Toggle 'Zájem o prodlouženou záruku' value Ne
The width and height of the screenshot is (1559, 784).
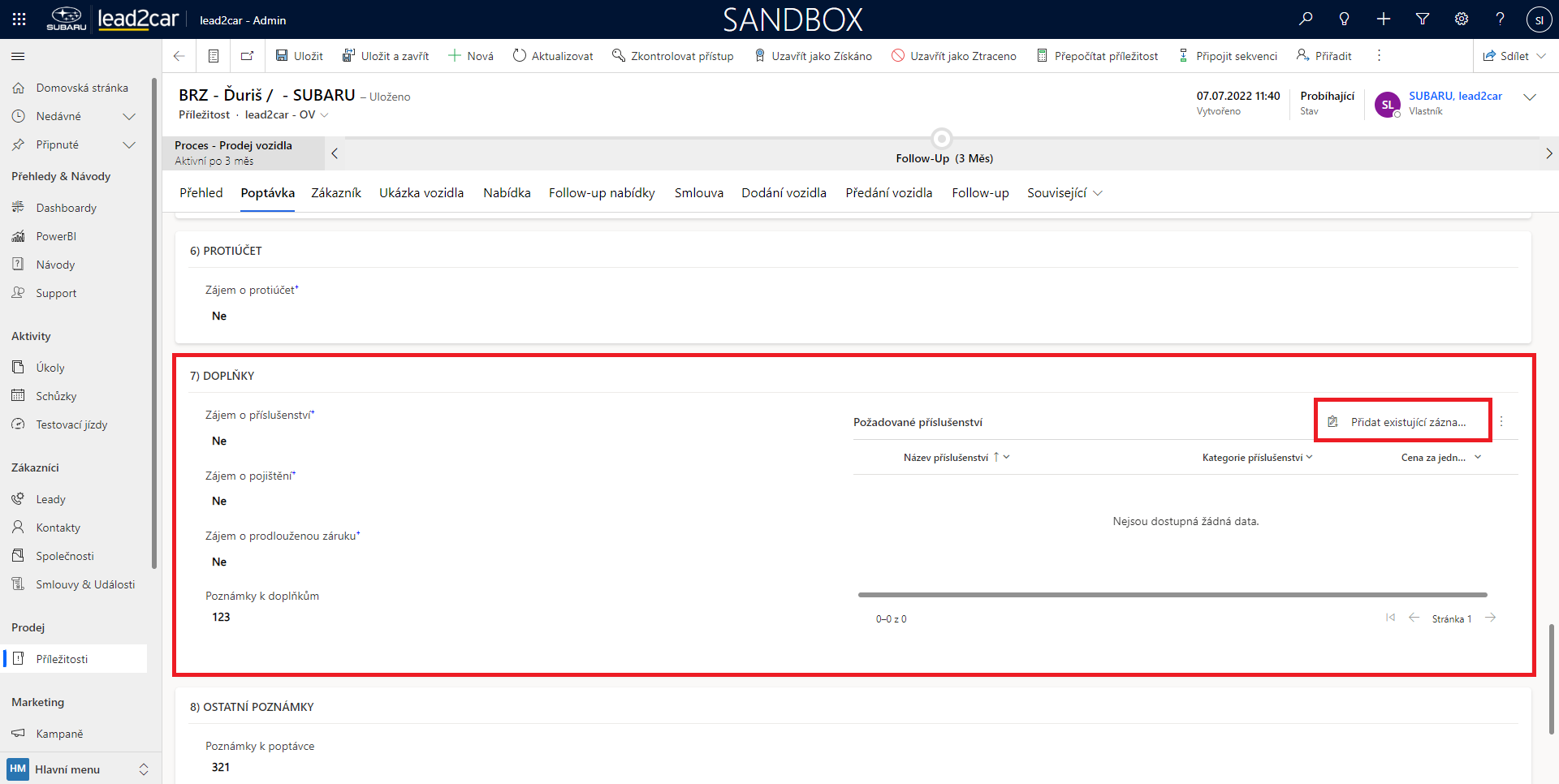[219, 562]
